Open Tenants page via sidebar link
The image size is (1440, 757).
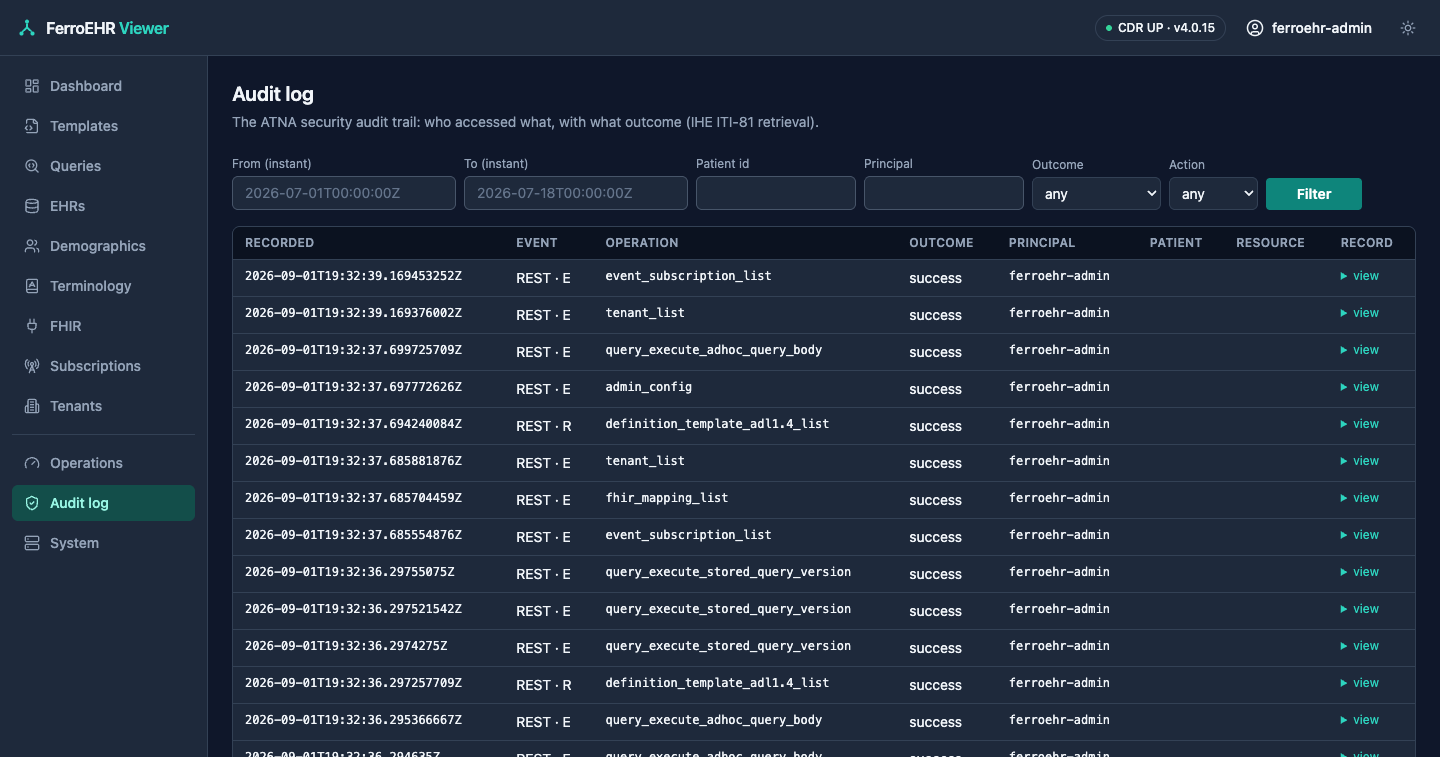pos(103,406)
